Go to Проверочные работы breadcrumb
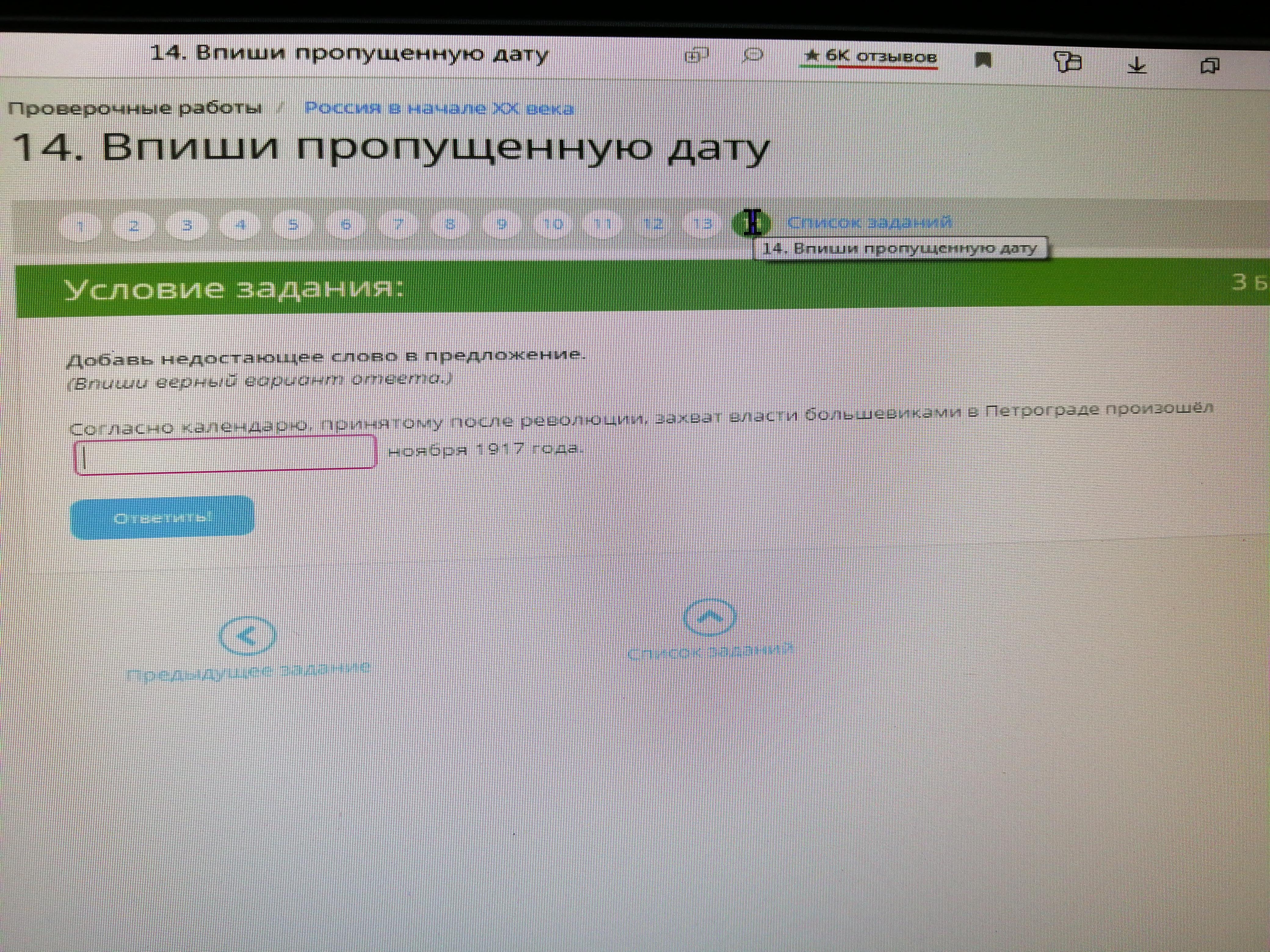The width and height of the screenshot is (1270, 952). [135, 108]
